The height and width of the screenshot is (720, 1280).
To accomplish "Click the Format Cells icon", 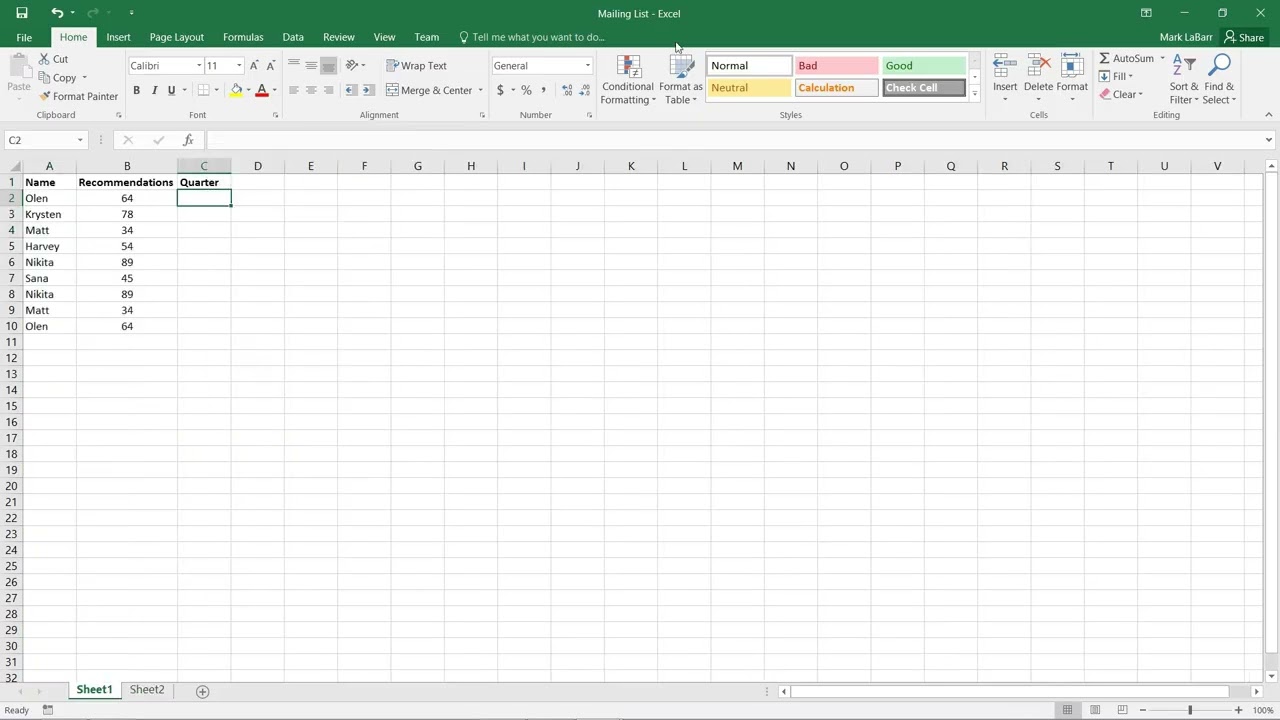I will [x=1072, y=67].
